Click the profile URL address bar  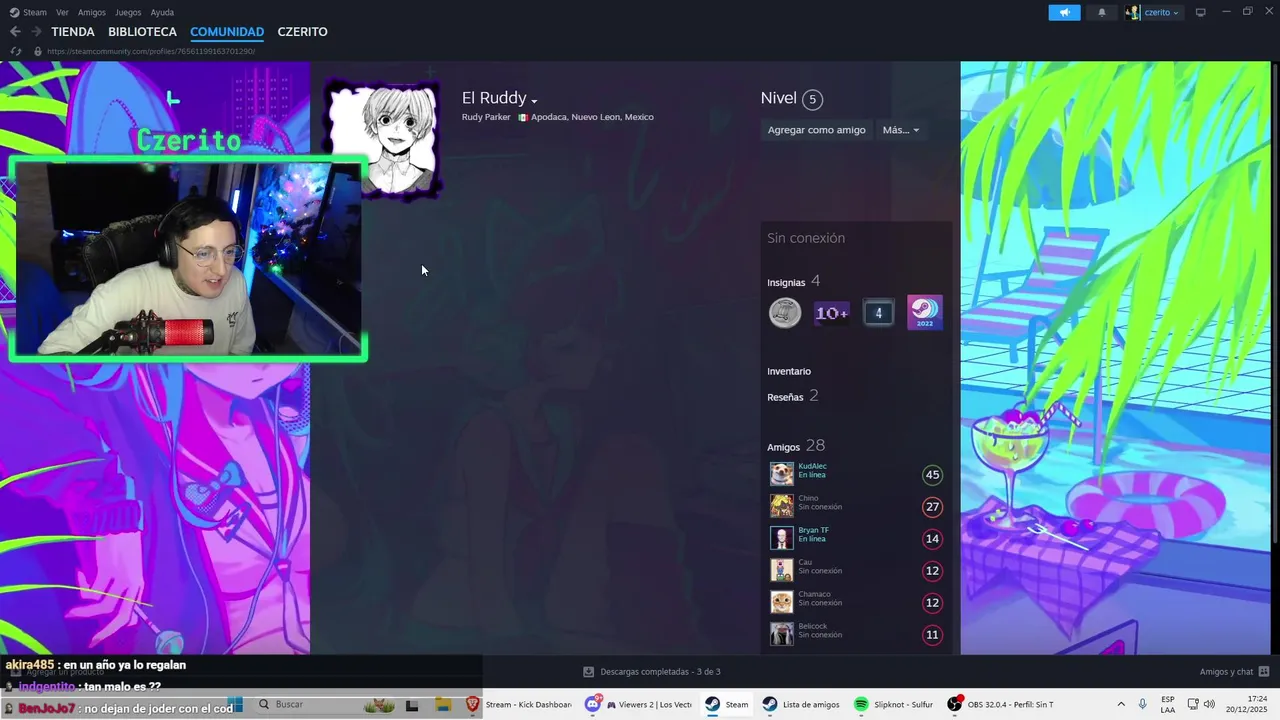pyautogui.click(x=151, y=51)
